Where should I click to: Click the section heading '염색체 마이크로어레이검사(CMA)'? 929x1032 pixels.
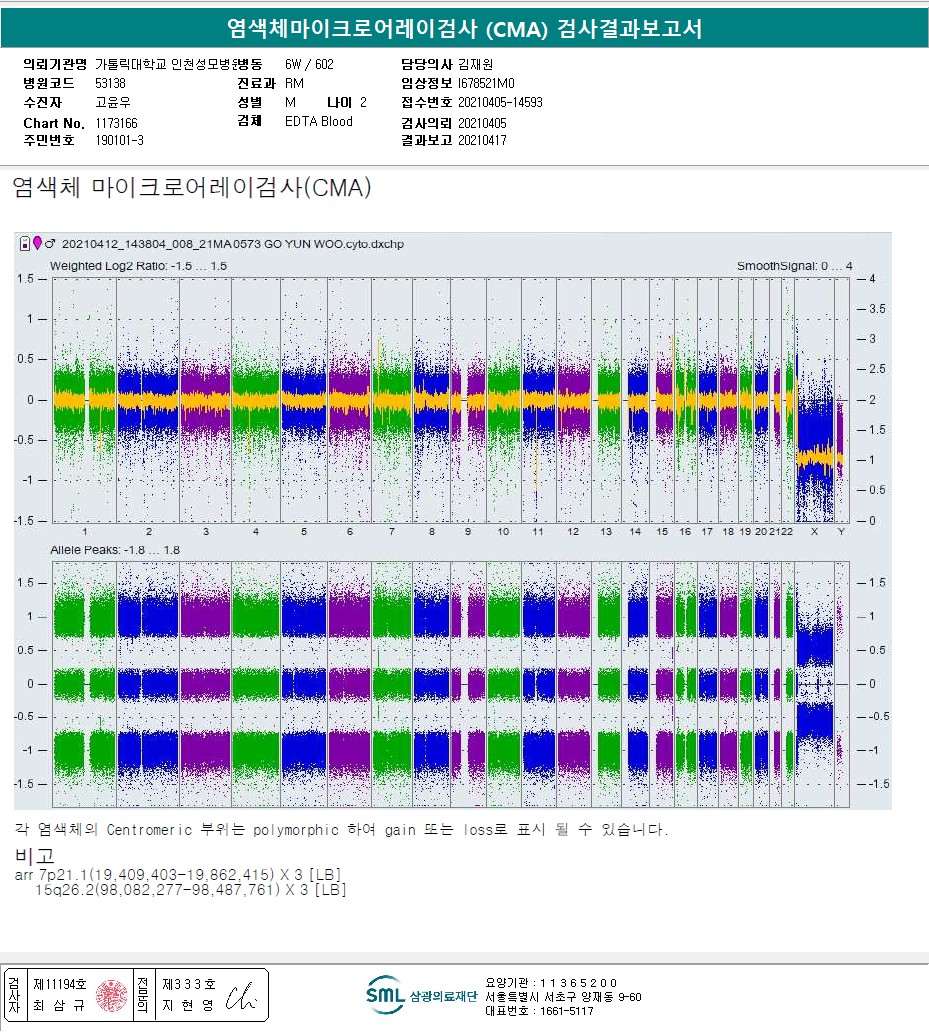[192, 188]
